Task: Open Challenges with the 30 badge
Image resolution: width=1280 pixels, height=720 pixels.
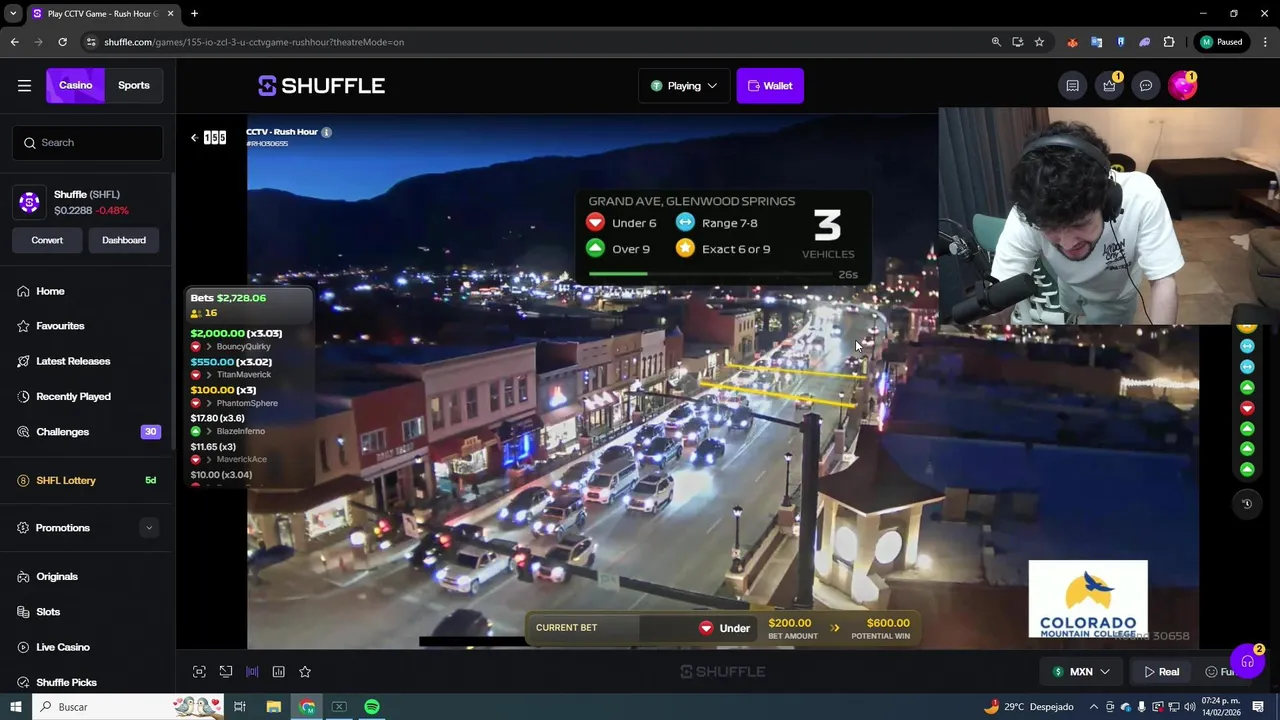Action: tap(88, 432)
